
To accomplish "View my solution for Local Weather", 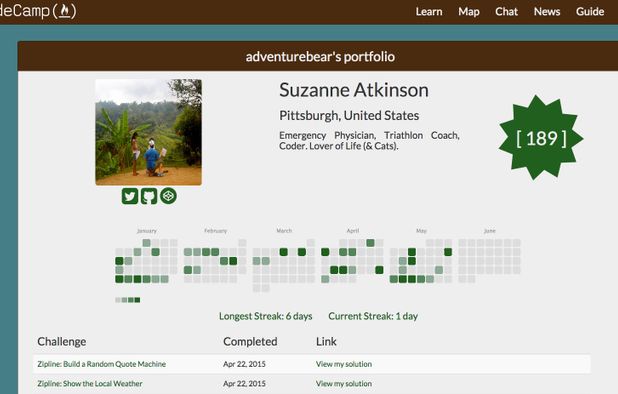I will pyautogui.click(x=344, y=383).
